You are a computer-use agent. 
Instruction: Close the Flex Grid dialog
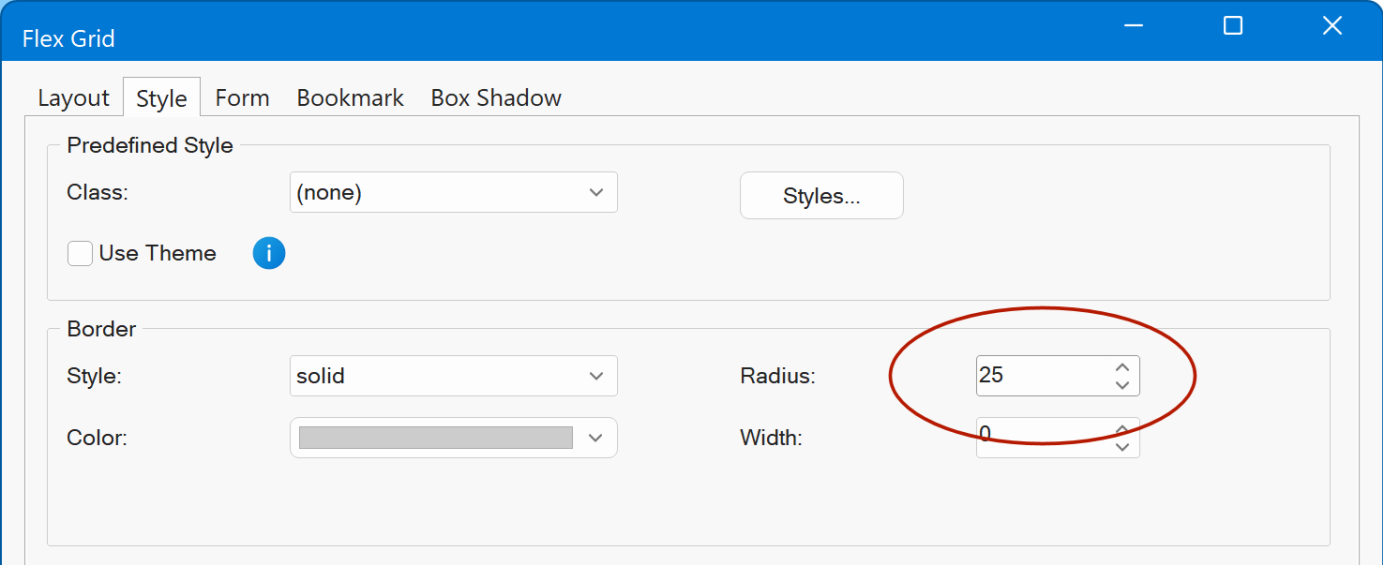coord(1332,26)
